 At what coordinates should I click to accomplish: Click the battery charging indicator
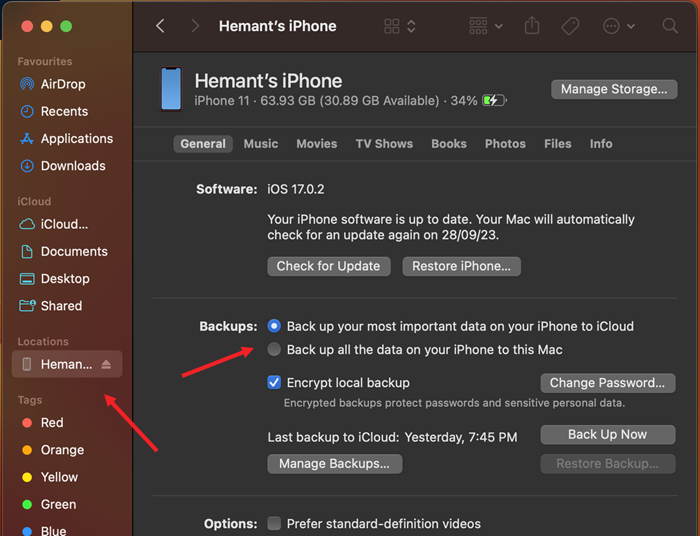[494, 100]
